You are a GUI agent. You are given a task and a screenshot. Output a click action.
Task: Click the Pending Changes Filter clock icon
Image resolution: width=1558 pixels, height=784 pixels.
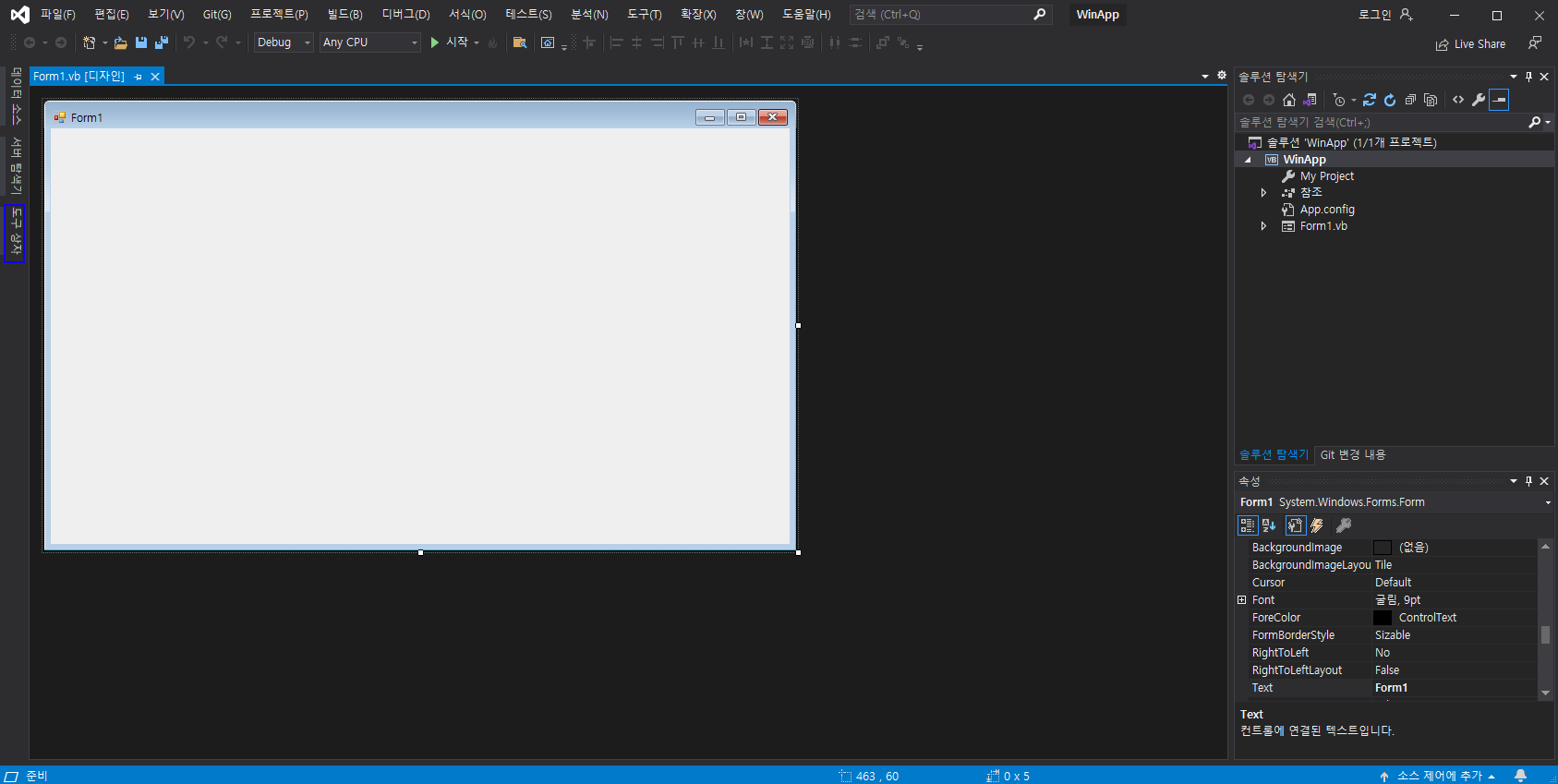pyautogui.click(x=1339, y=100)
